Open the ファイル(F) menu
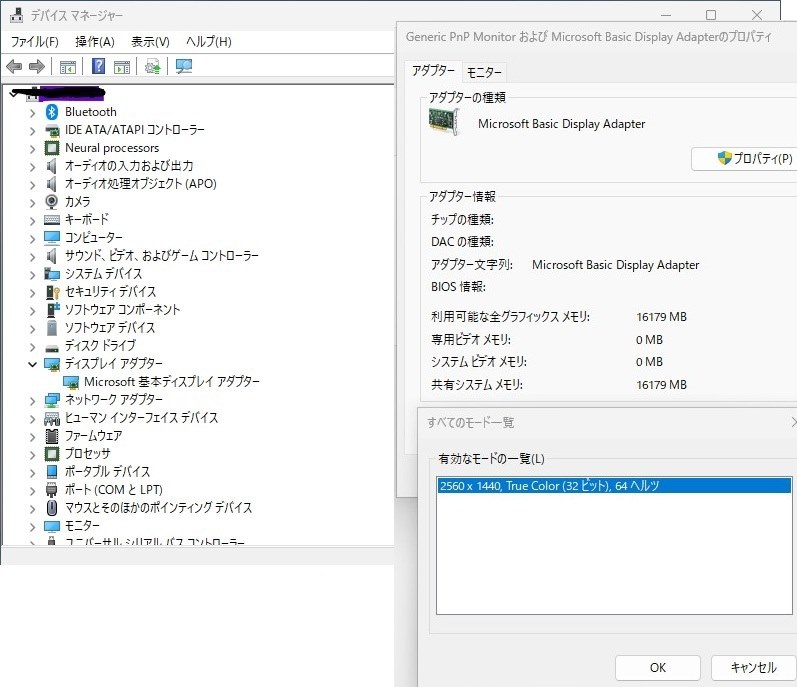 [x=35, y=42]
